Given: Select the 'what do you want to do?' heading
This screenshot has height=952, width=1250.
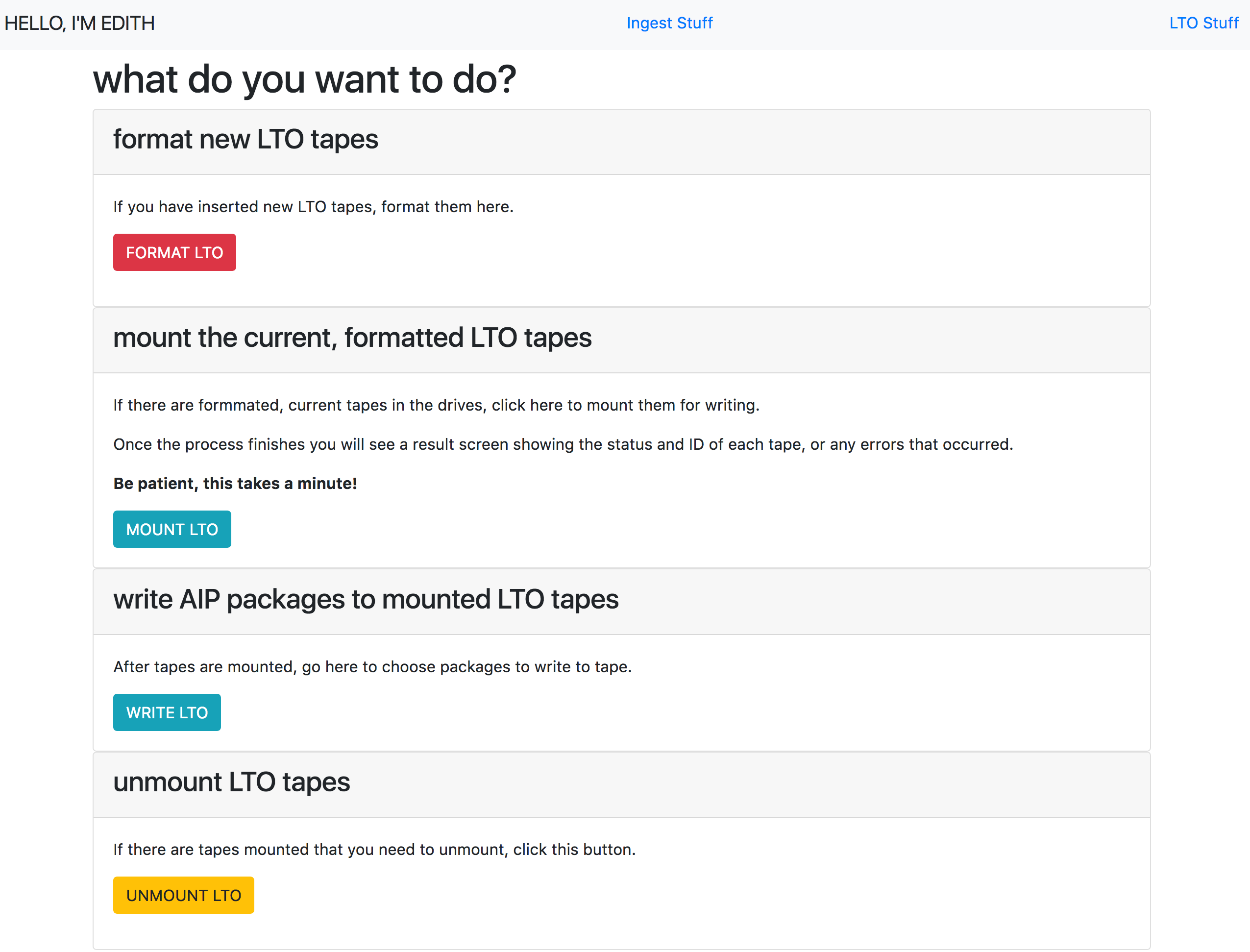Looking at the screenshot, I should (305, 79).
